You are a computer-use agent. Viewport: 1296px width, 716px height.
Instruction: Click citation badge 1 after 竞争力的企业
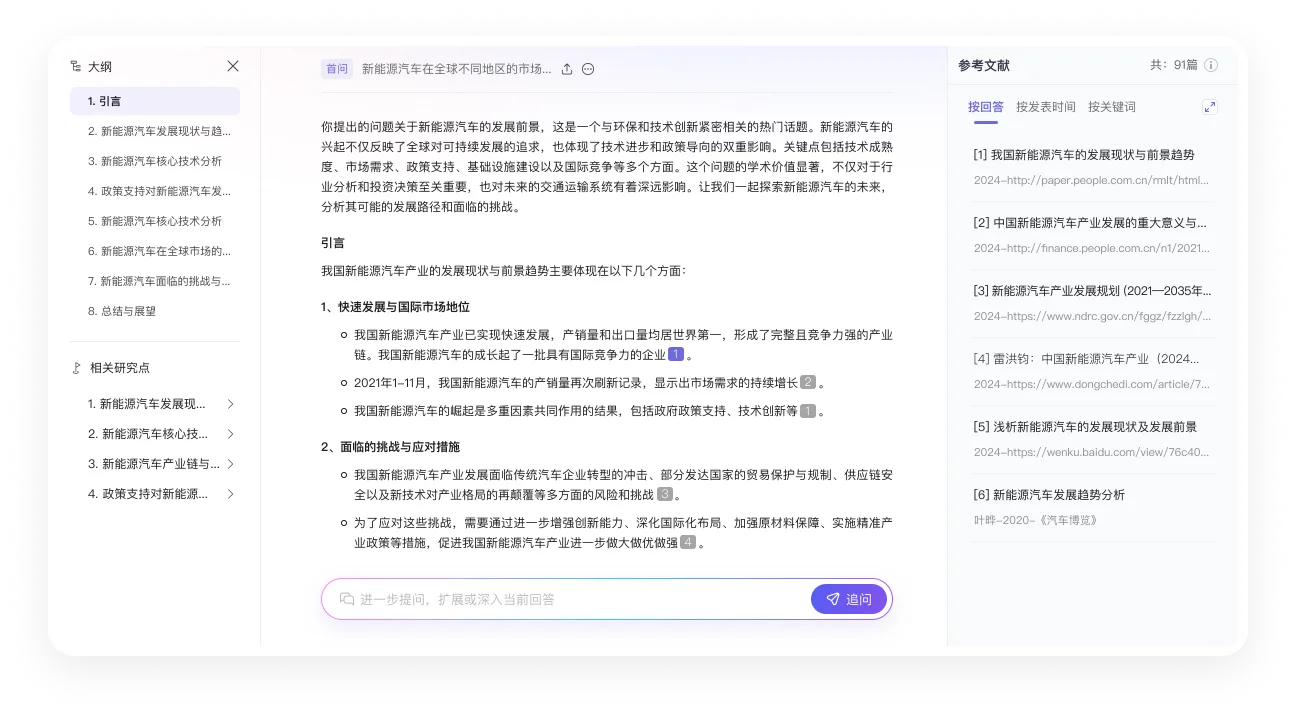click(x=676, y=354)
